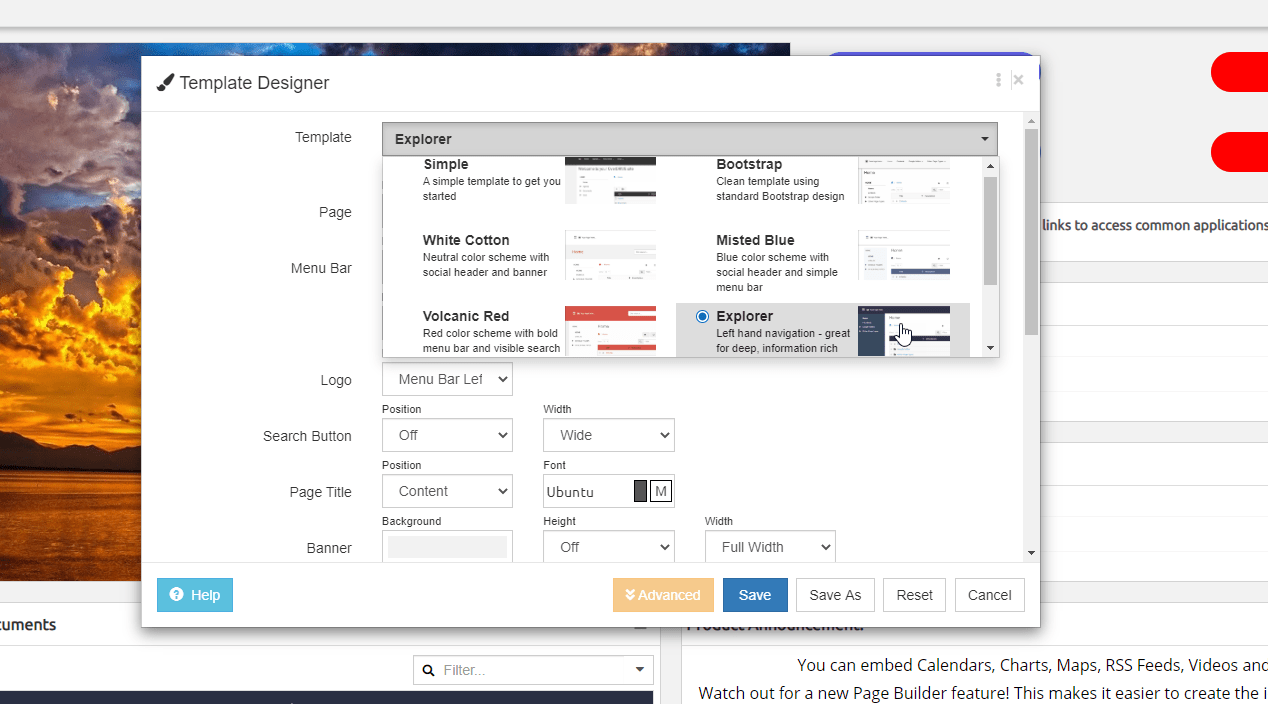Click the Bootstrap template preview thumbnail
This screenshot has height=704, width=1268.
click(x=904, y=180)
